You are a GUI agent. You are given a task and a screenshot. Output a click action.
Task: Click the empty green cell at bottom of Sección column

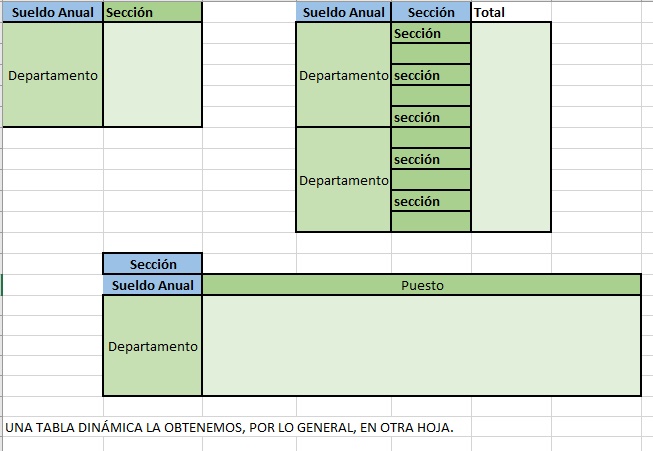tap(431, 222)
